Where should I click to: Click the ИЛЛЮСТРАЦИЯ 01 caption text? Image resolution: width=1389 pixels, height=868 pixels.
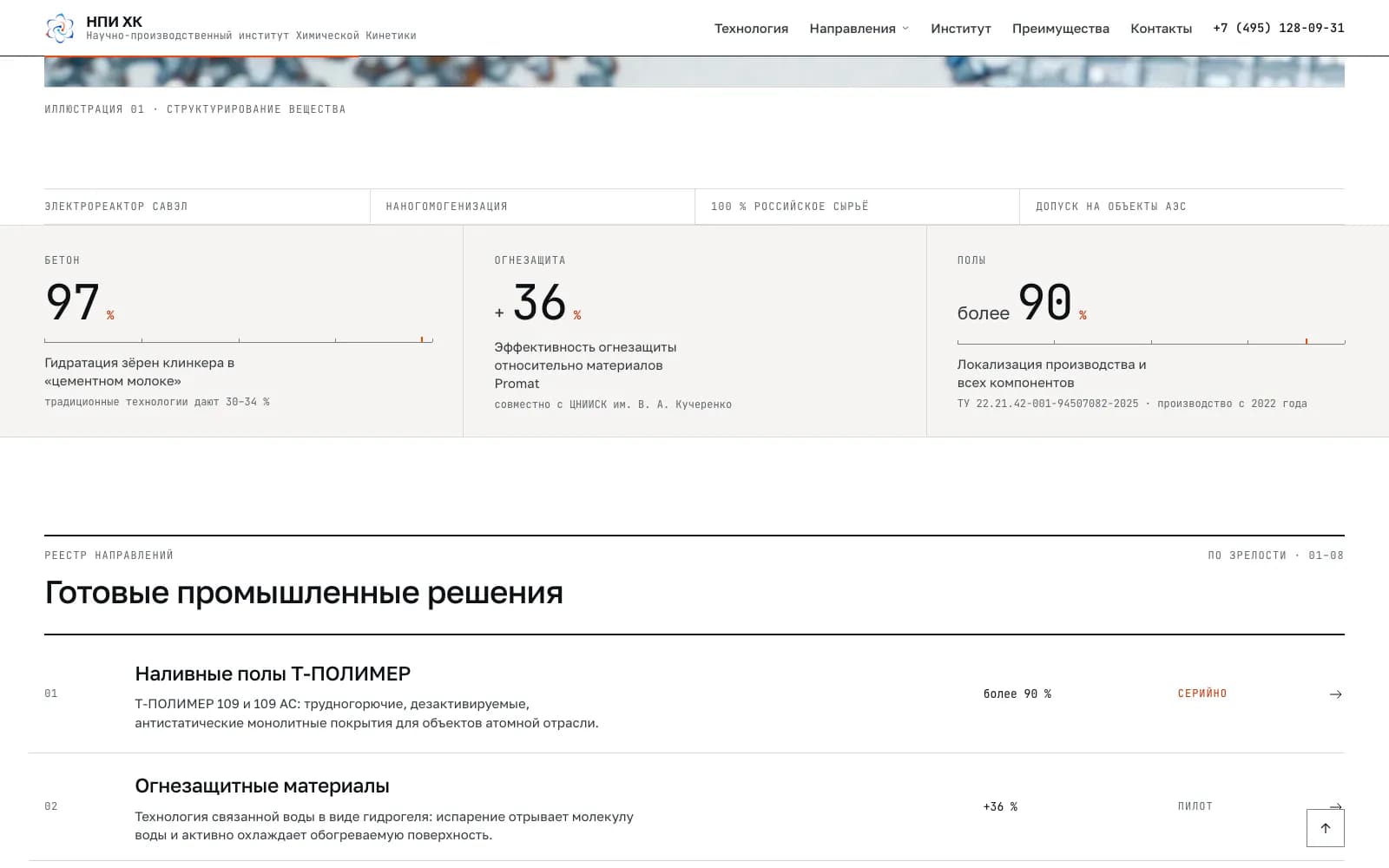[195, 109]
